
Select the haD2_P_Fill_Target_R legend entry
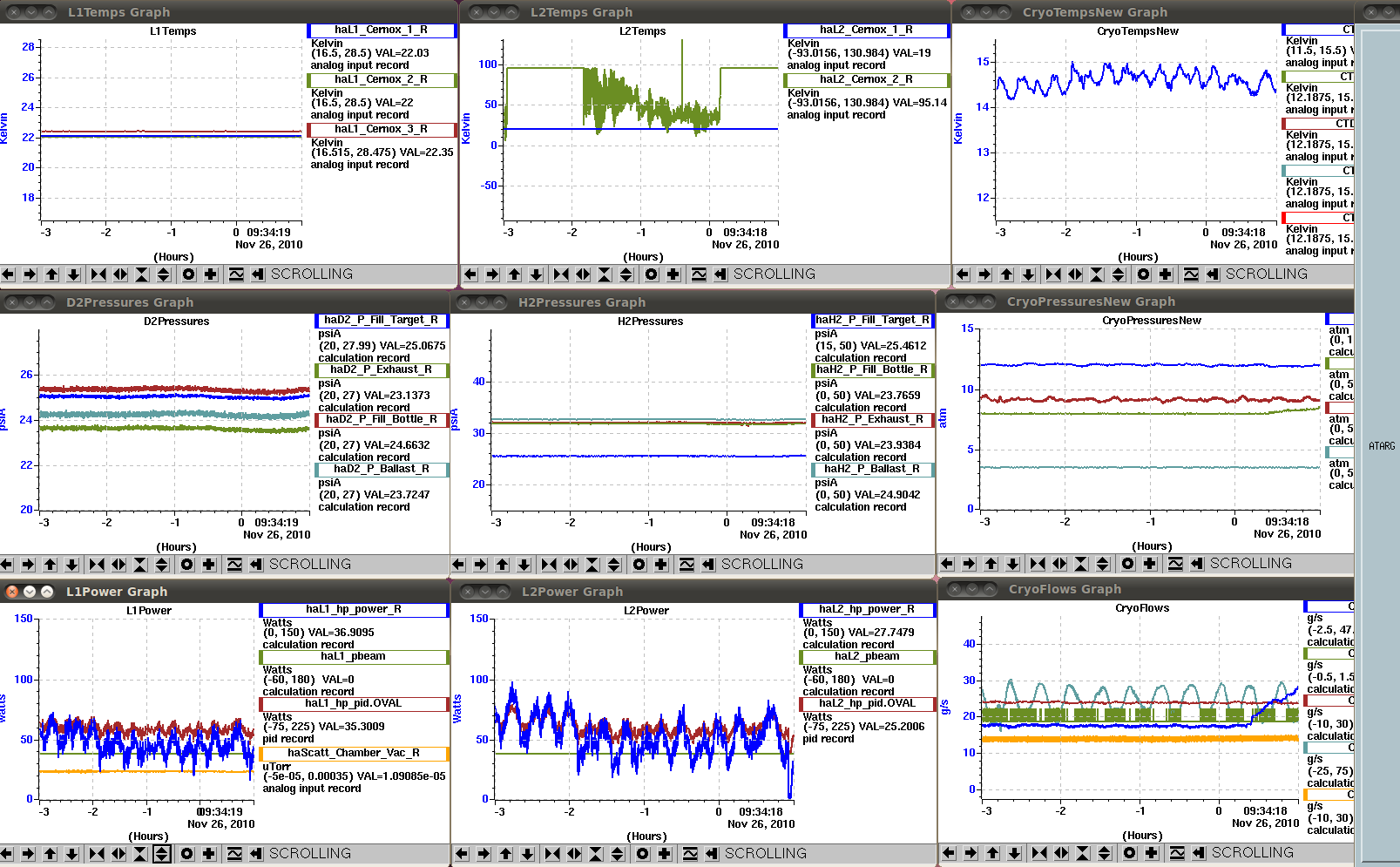pos(382,321)
